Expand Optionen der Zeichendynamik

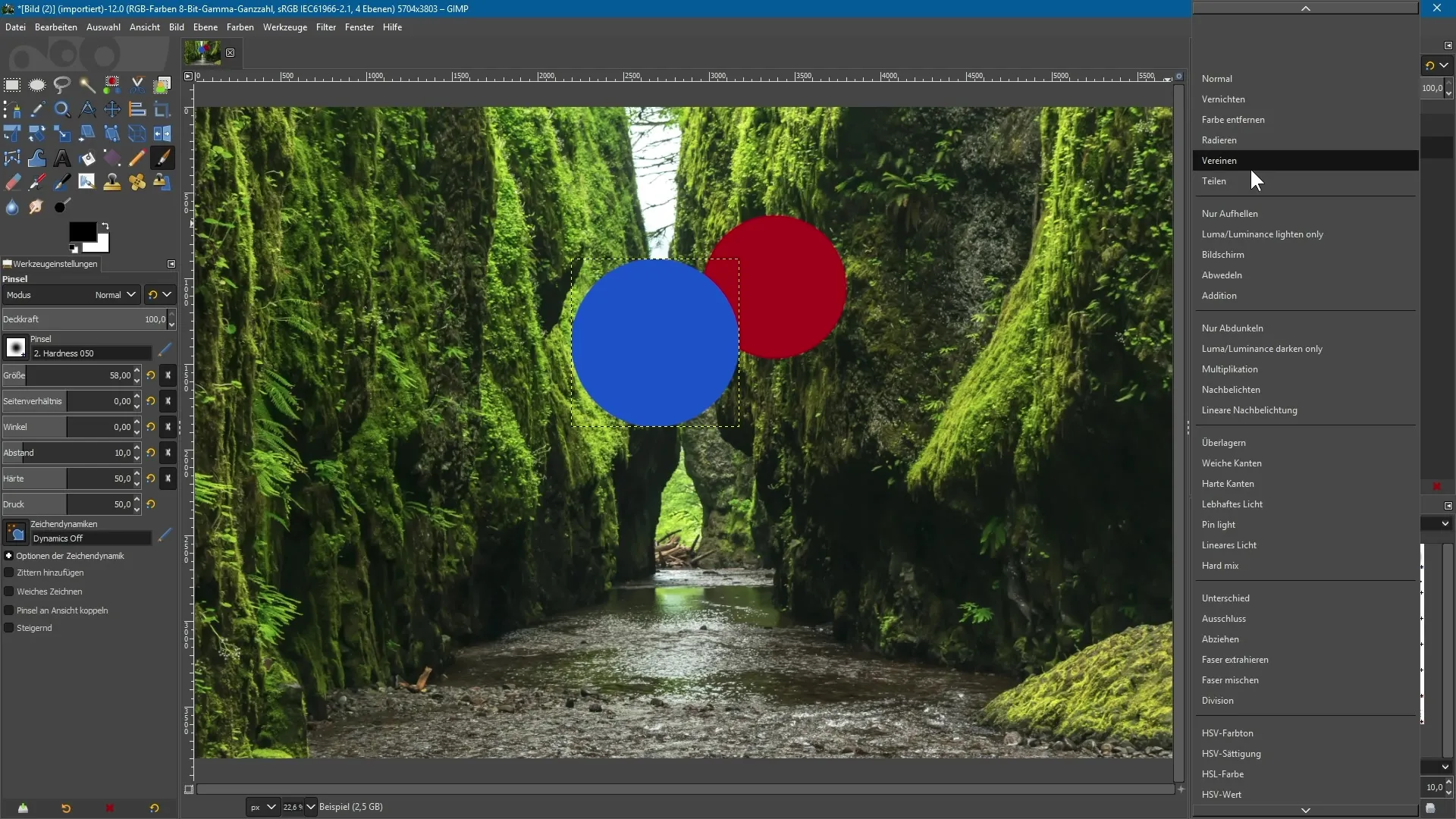pos(9,557)
